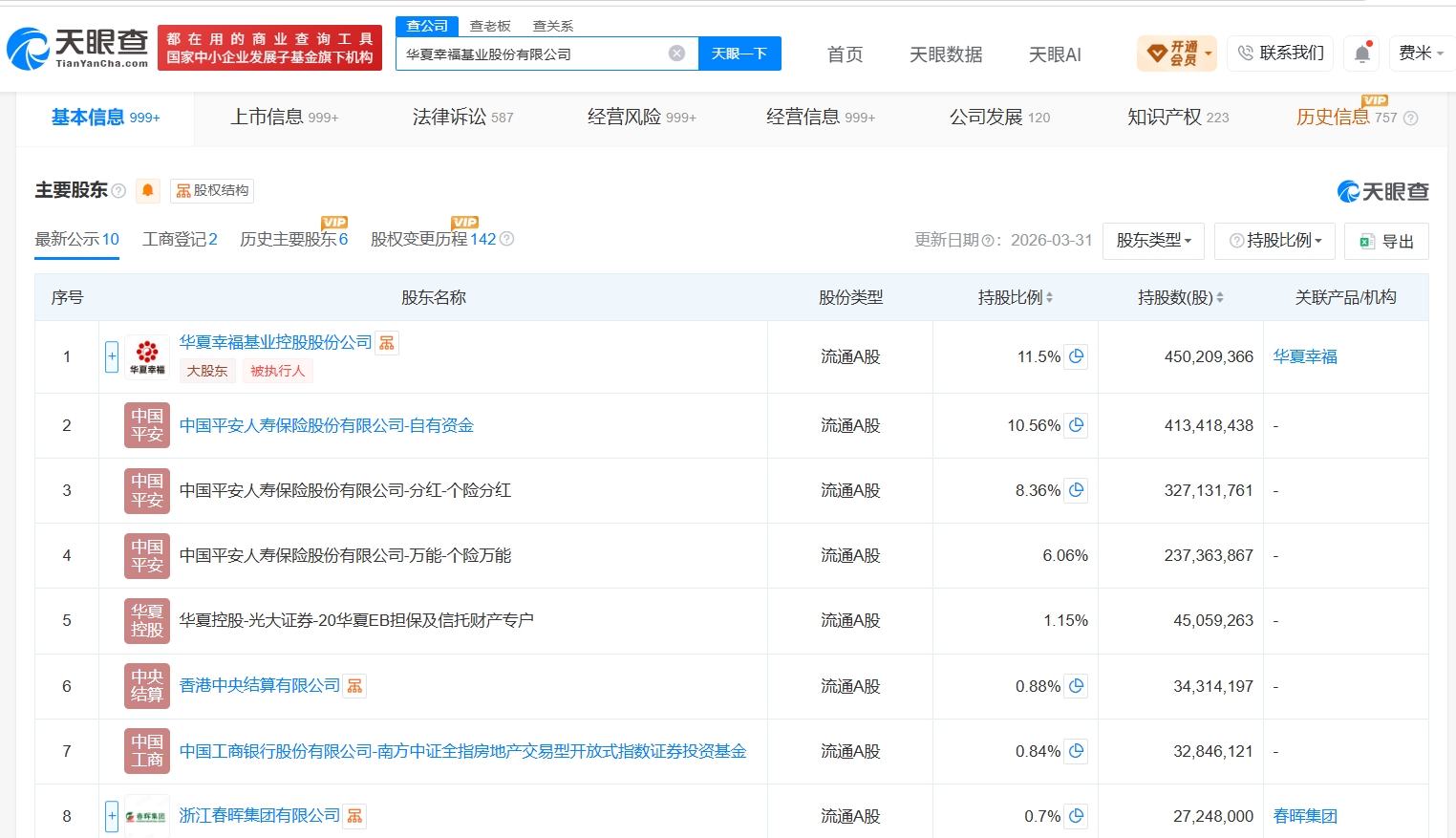Viewport: 1456px width, 838px height.
Task: Open pie chart for 11.5% holding
Action: pyautogui.click(x=1076, y=356)
